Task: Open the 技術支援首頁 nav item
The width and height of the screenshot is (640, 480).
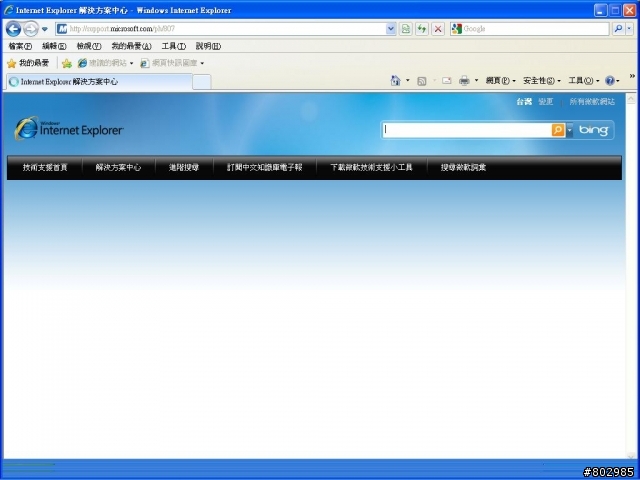Action: [45, 167]
